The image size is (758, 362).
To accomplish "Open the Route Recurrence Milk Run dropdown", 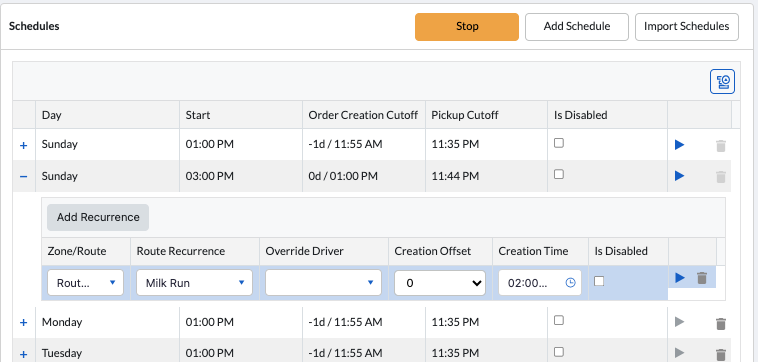I will coord(194,283).
